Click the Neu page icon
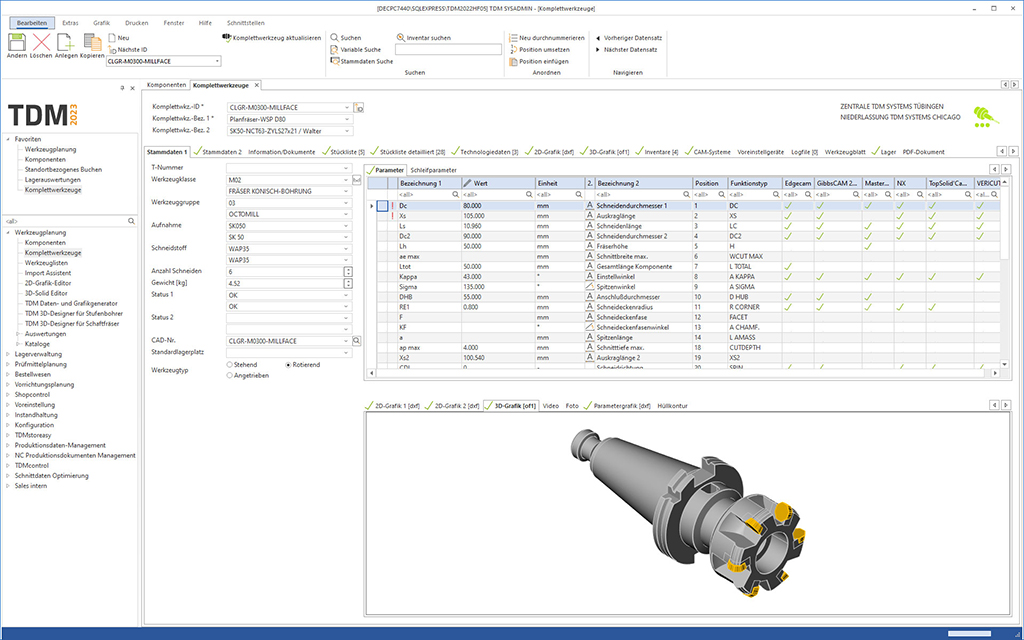The height and width of the screenshot is (640, 1024). pyautogui.click(x=112, y=38)
